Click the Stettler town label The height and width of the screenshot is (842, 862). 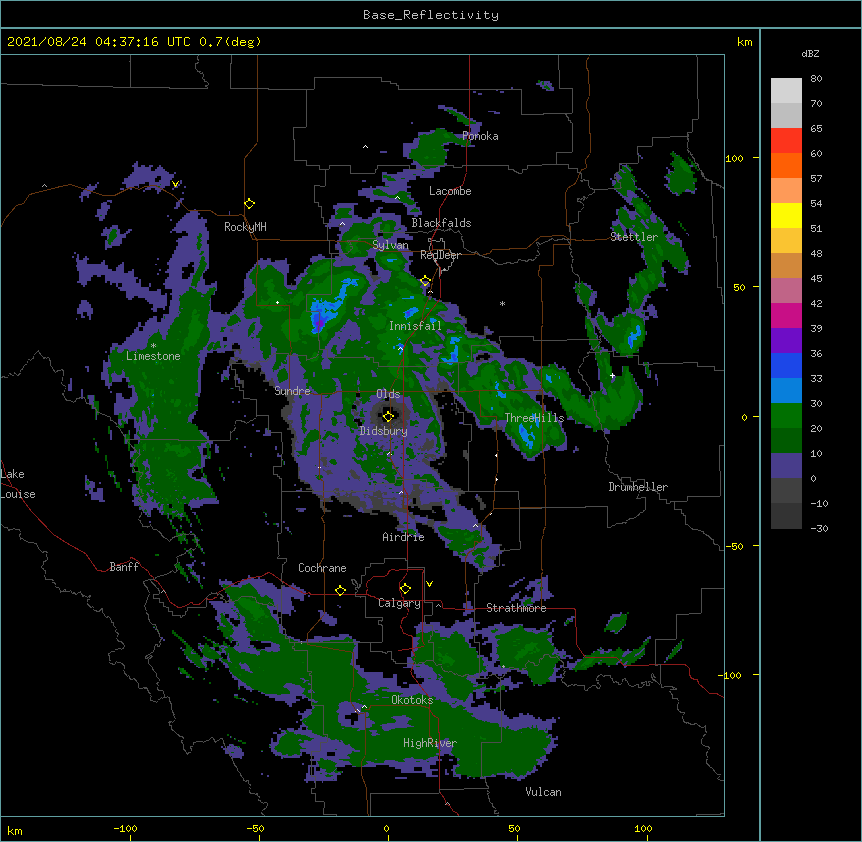pyautogui.click(x=634, y=237)
